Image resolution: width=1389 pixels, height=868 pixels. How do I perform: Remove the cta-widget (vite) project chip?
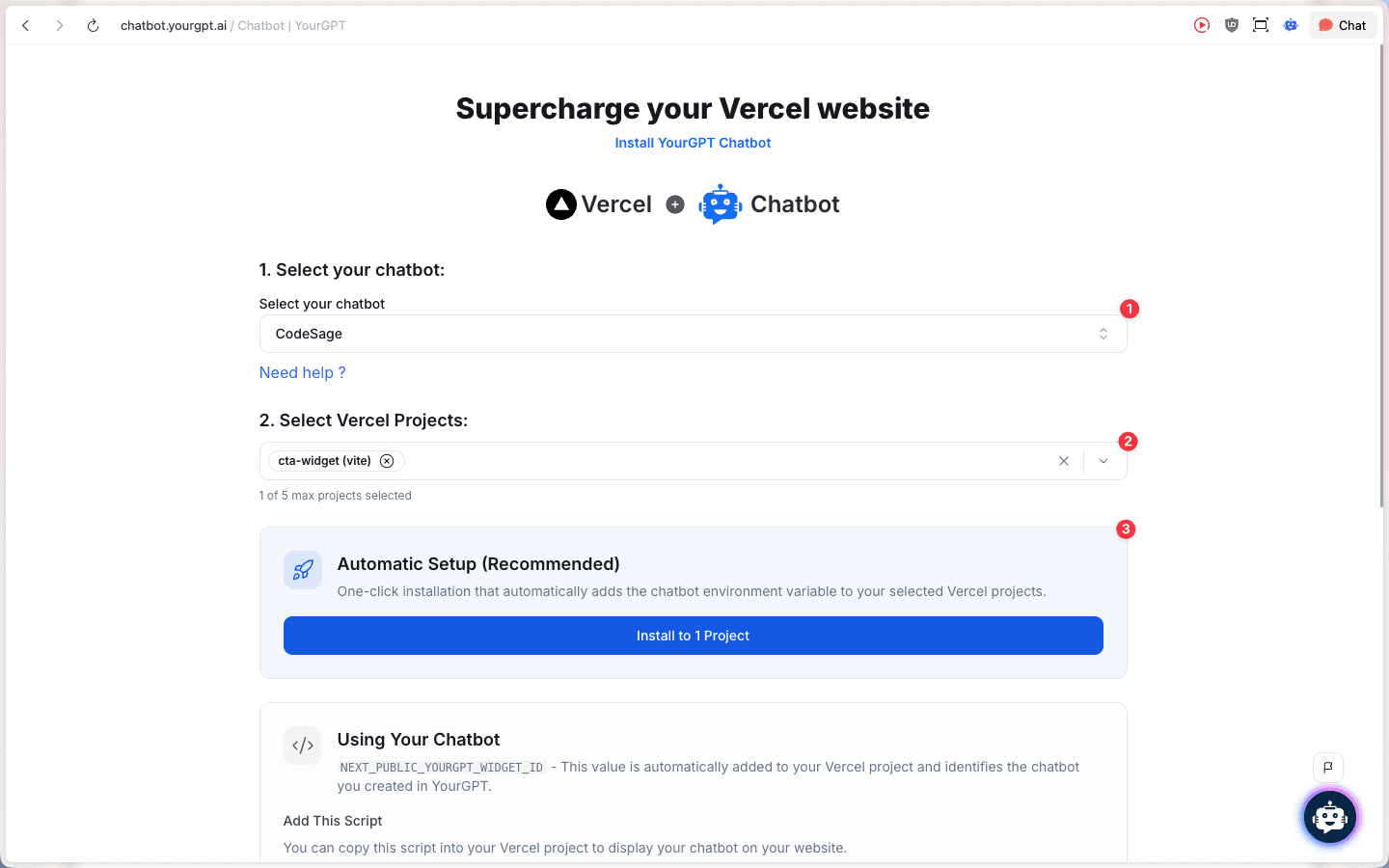pos(387,461)
